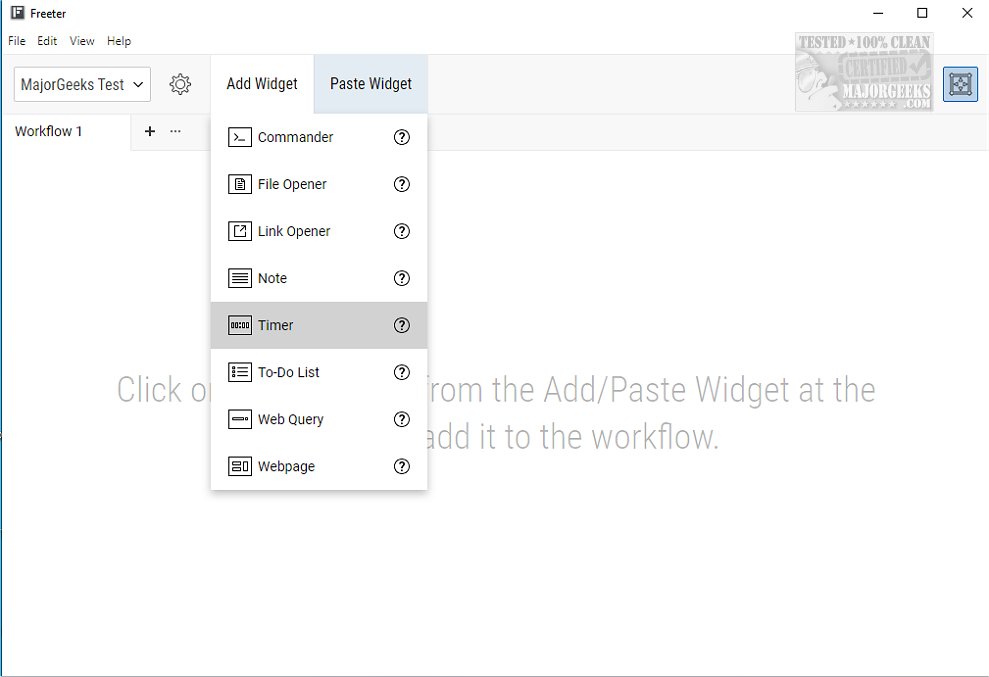Open help for the Timer widget

coord(402,326)
